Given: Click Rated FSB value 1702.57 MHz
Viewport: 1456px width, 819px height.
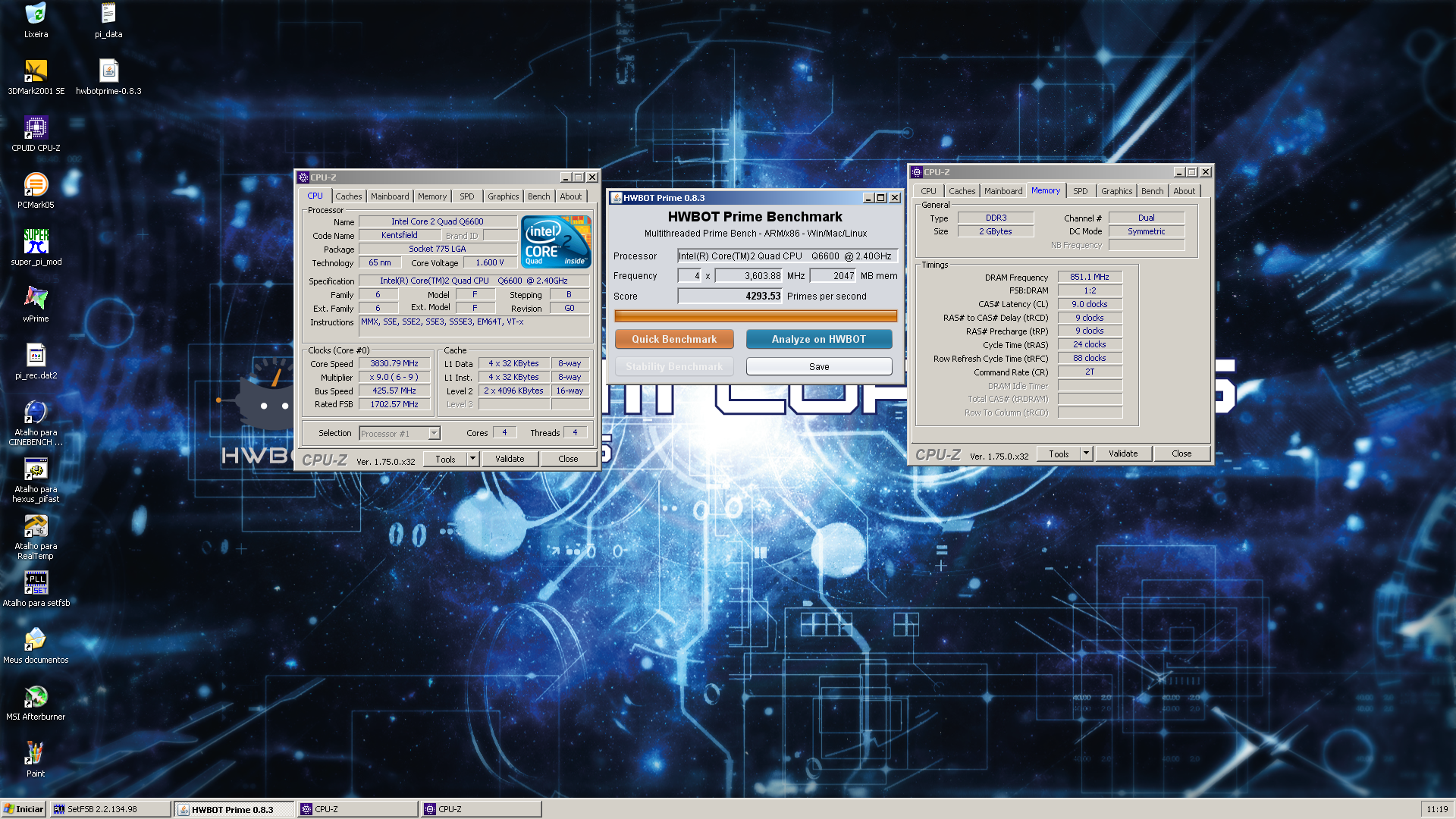Looking at the screenshot, I should (394, 405).
